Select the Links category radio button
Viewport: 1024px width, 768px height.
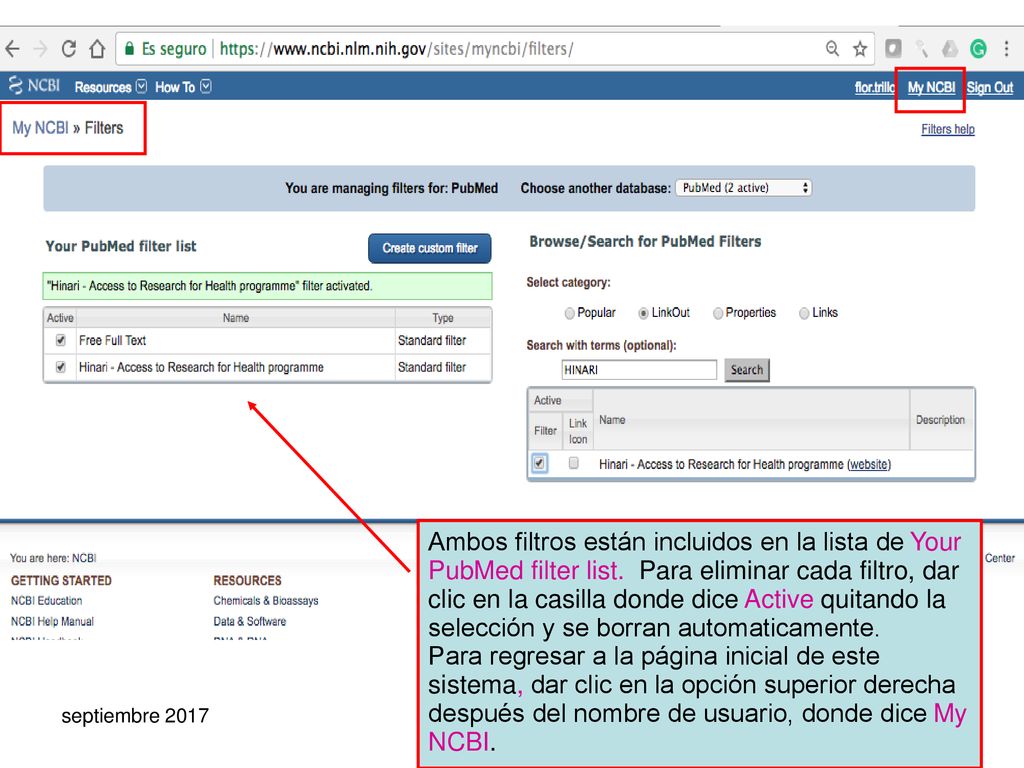[x=804, y=313]
